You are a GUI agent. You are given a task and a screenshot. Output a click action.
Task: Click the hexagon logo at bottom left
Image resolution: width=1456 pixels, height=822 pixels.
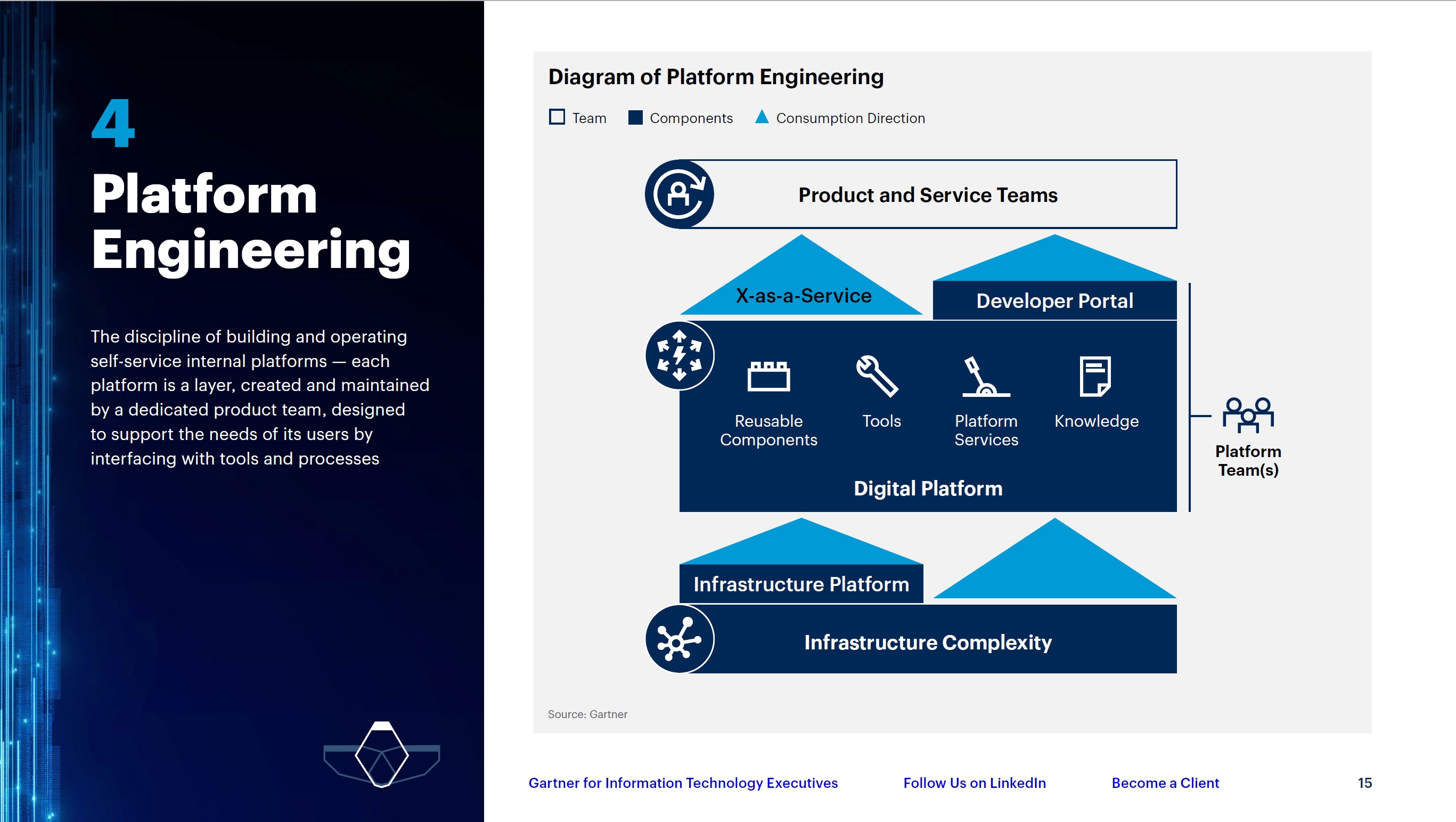[381, 755]
